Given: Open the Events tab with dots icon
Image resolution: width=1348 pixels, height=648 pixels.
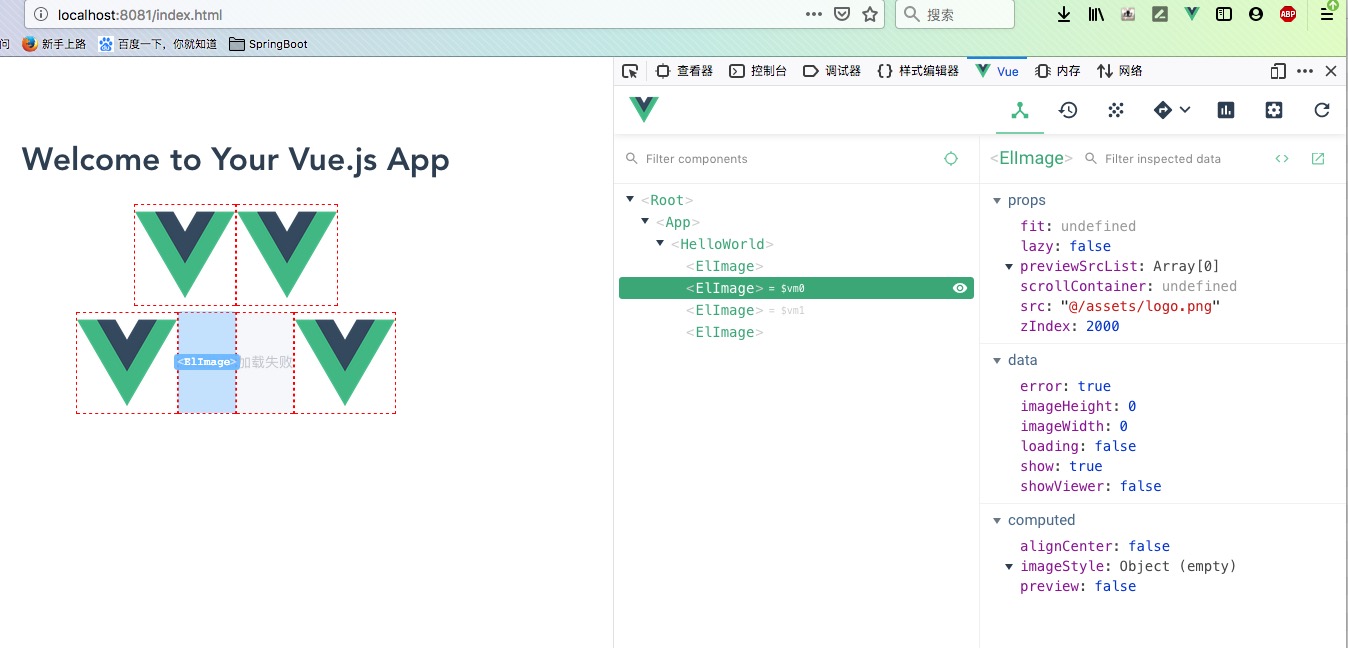Looking at the screenshot, I should pos(1116,110).
